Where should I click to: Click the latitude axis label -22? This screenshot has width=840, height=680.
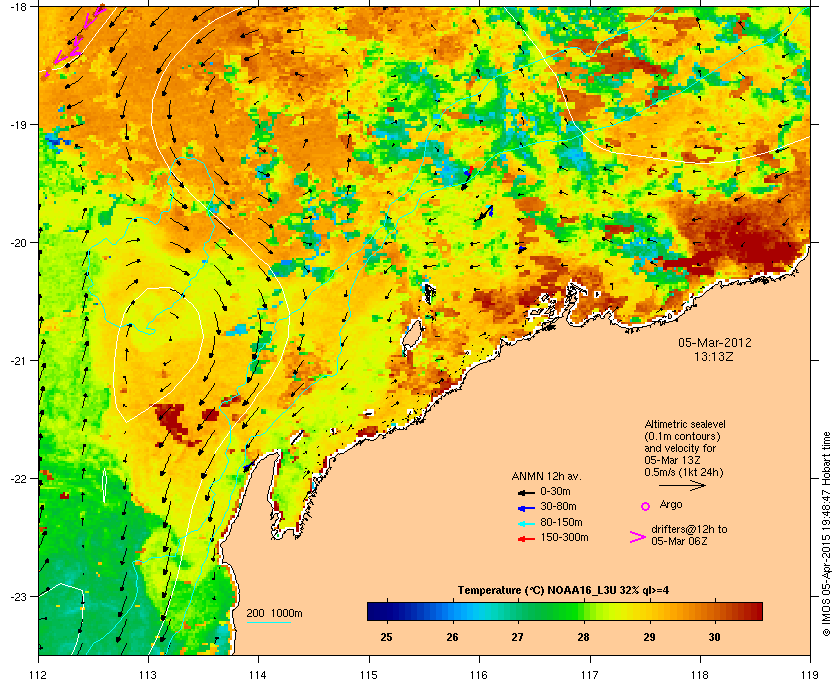pos(18,478)
